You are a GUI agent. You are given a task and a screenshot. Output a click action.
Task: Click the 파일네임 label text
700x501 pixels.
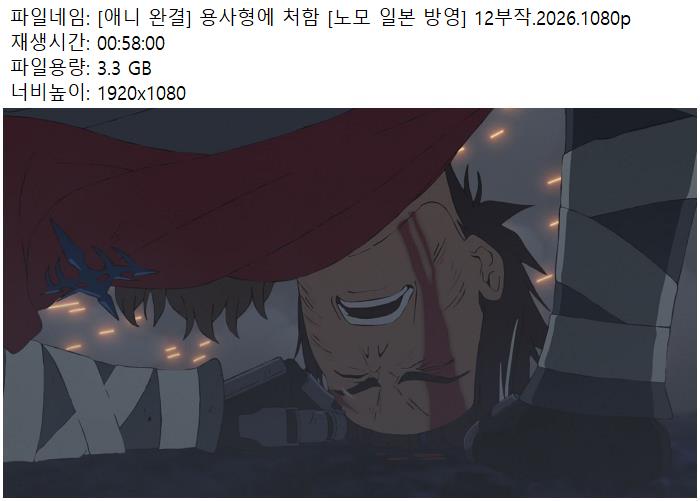50,18
